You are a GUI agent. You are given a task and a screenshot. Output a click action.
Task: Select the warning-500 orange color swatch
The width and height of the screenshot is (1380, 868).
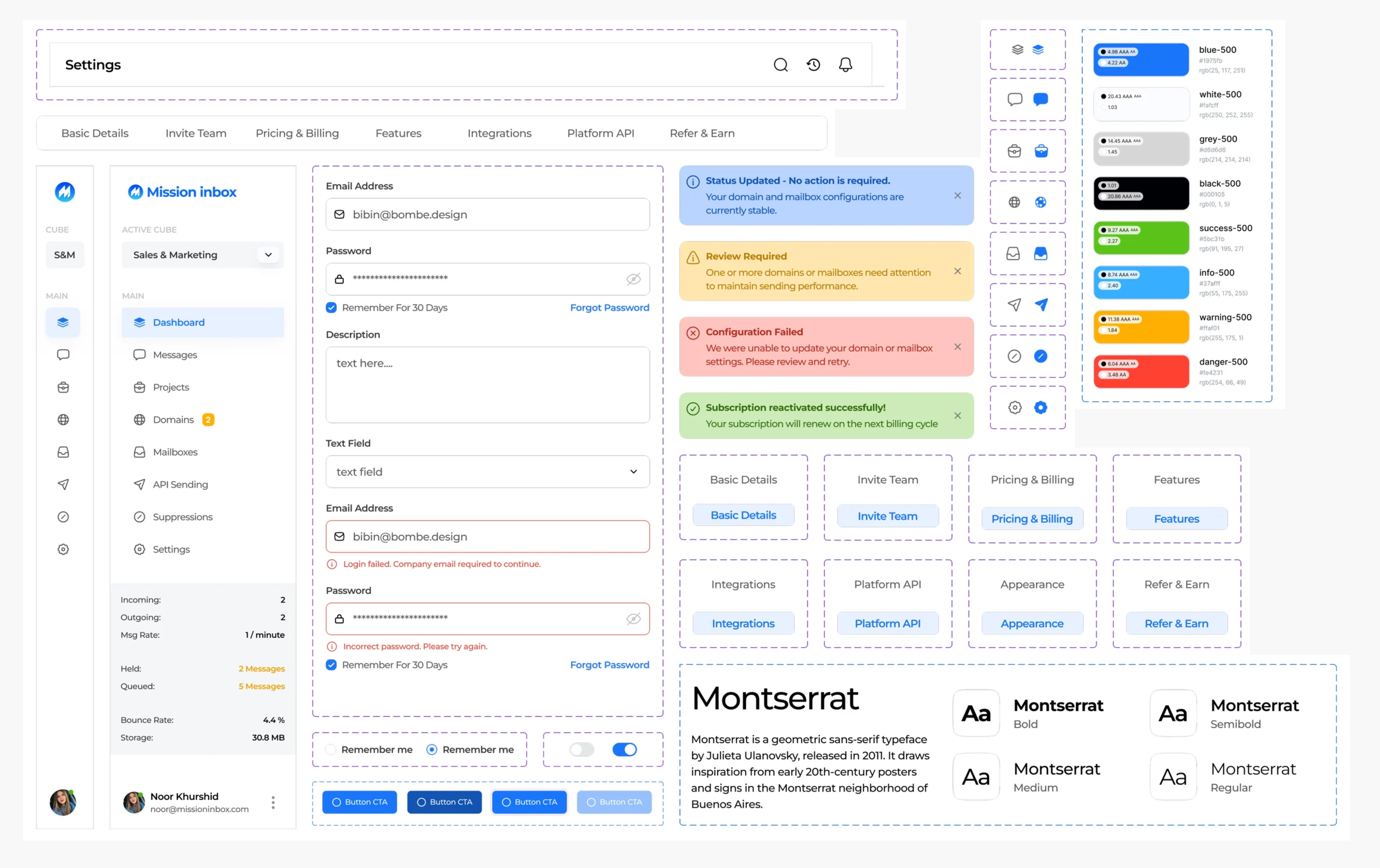1141,327
